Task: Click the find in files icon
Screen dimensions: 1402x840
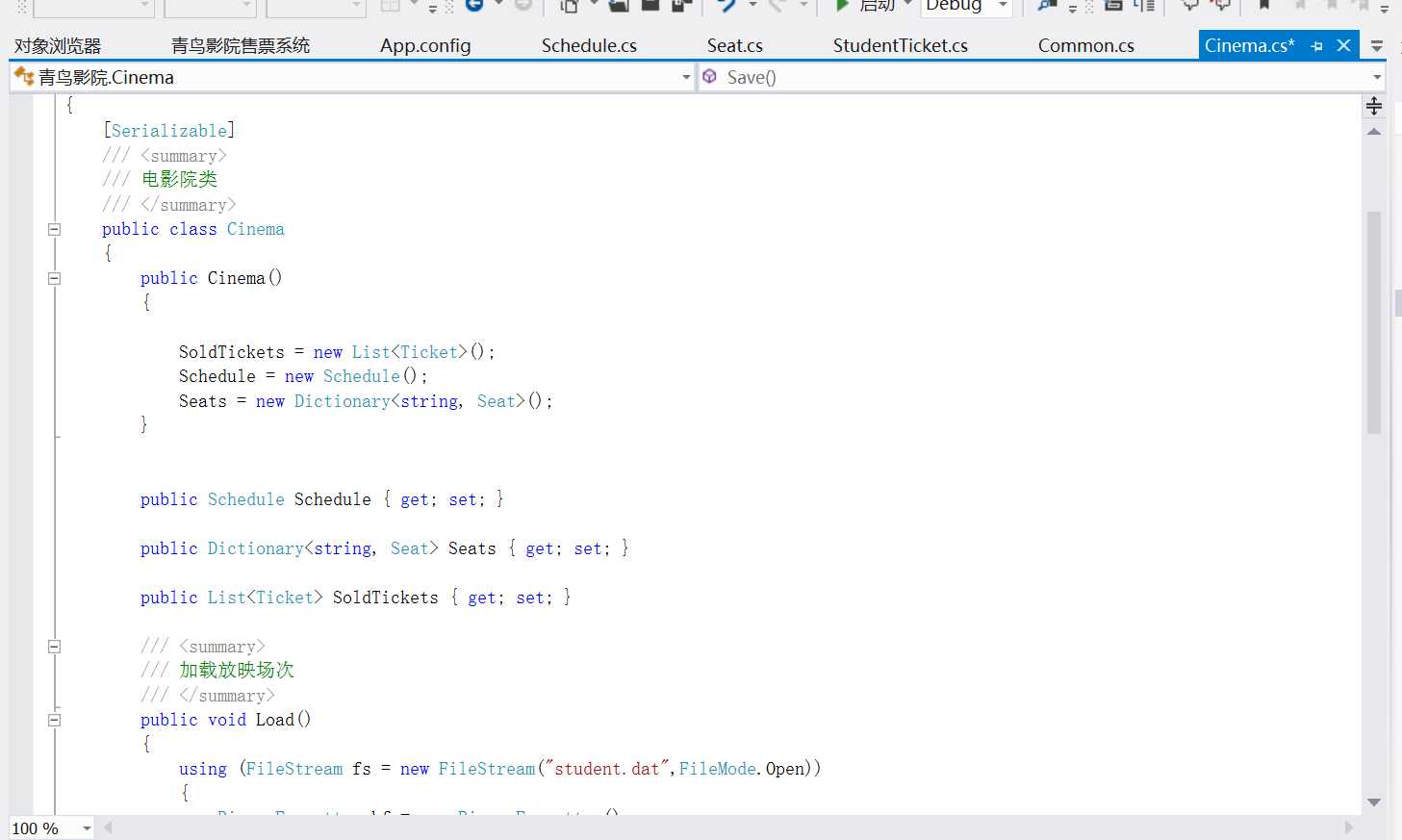Action: click(x=1047, y=5)
